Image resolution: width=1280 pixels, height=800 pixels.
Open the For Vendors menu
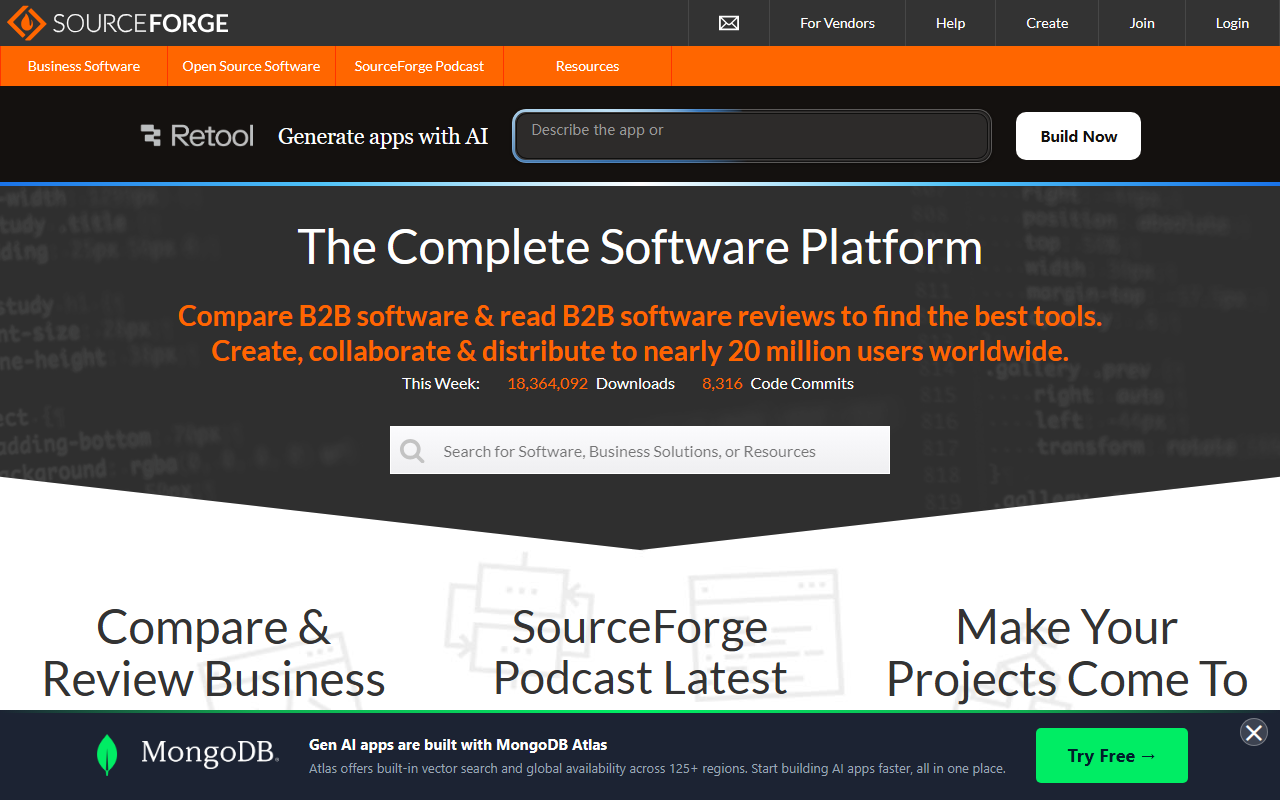click(x=837, y=23)
